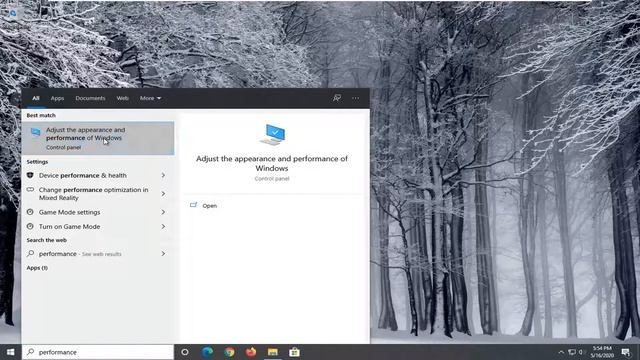Image resolution: width=640 pixels, height=360 pixels.
Task: Click Open in the preview pane
Action: coord(209,206)
